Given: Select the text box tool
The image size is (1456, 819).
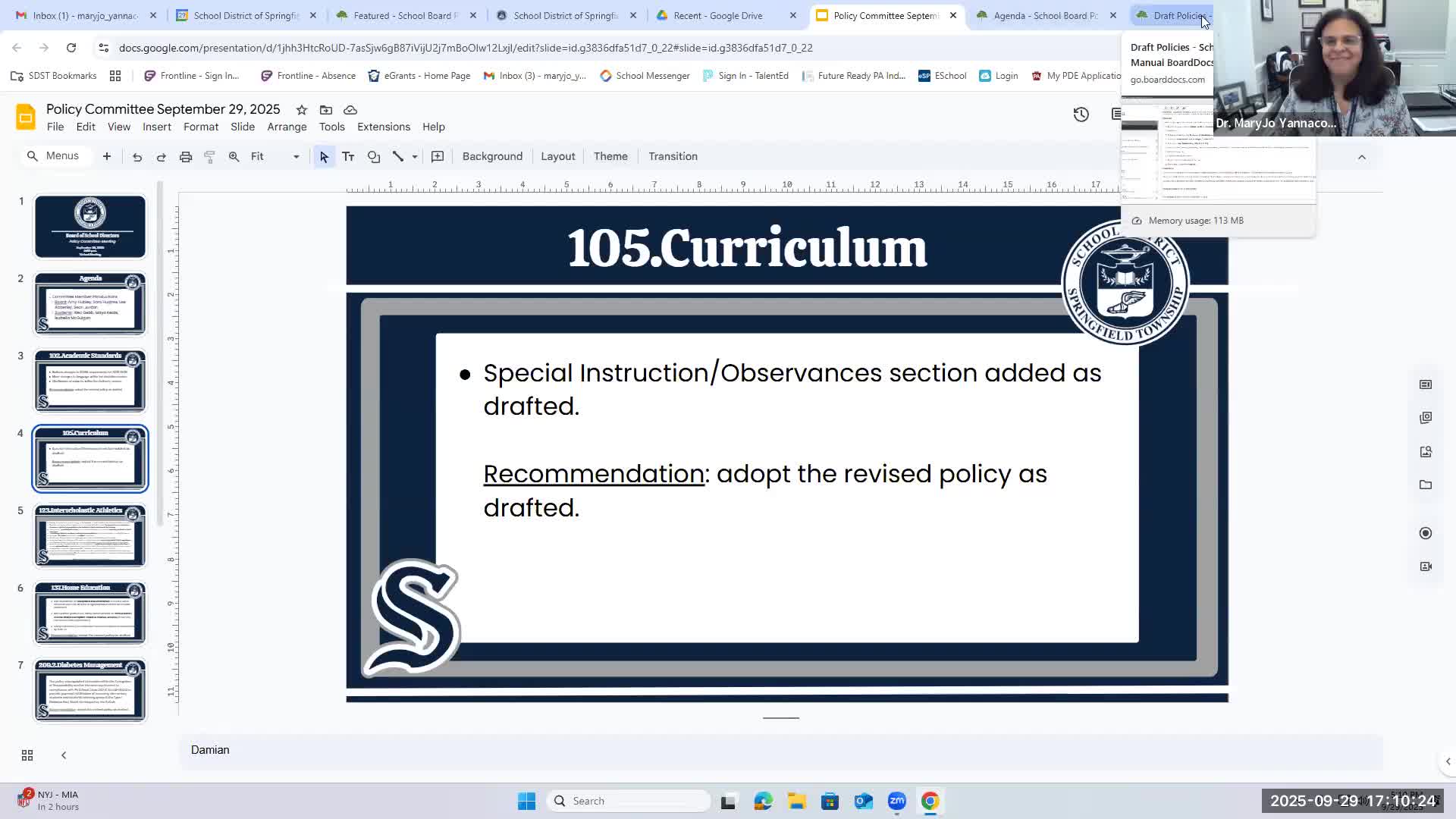Looking at the screenshot, I should pos(348,157).
